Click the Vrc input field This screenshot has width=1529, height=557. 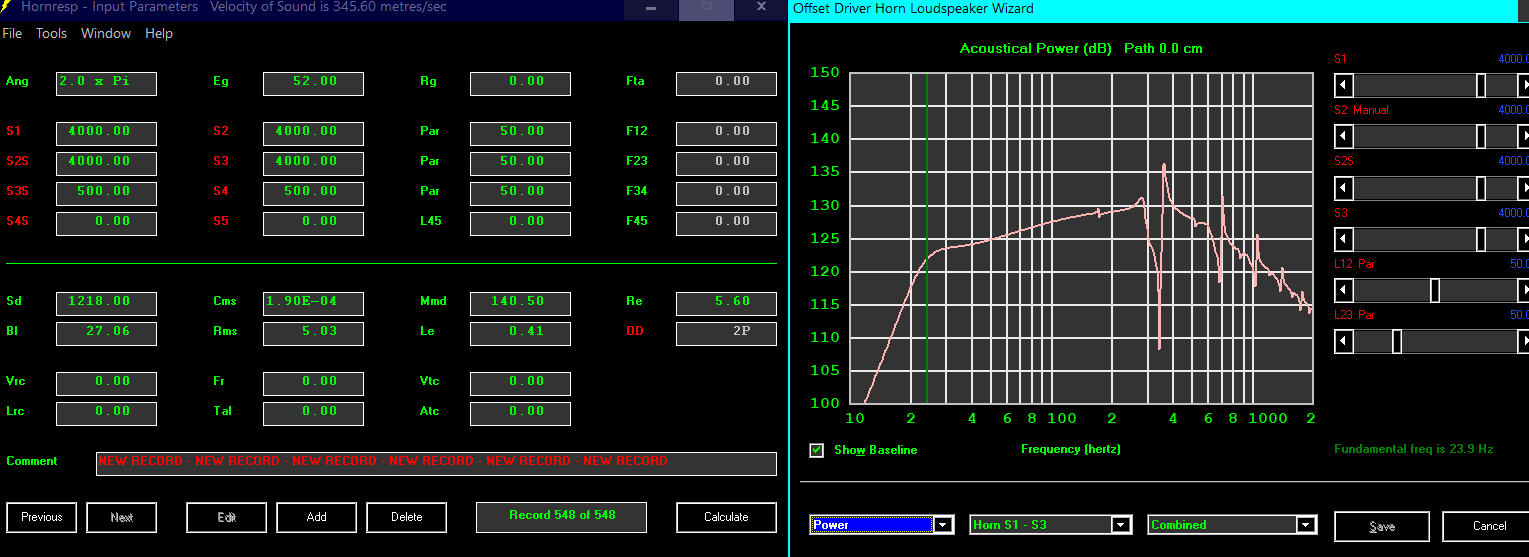pyautogui.click(x=106, y=383)
